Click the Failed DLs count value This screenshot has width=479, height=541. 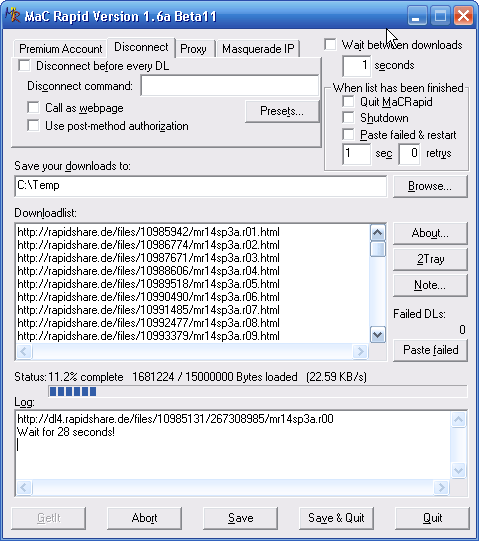[462, 330]
